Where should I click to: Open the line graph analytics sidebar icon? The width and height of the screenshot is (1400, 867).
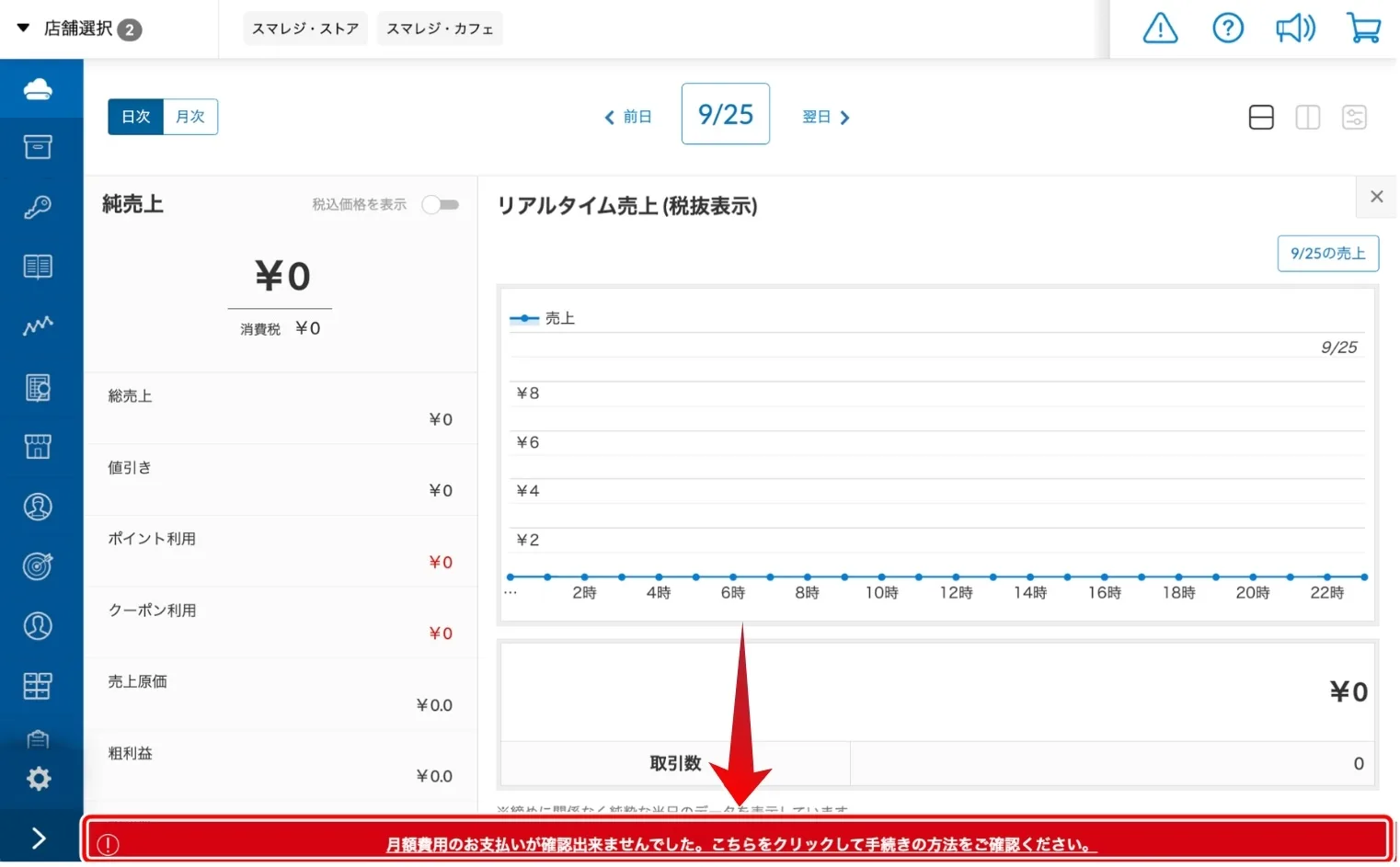[x=38, y=326]
